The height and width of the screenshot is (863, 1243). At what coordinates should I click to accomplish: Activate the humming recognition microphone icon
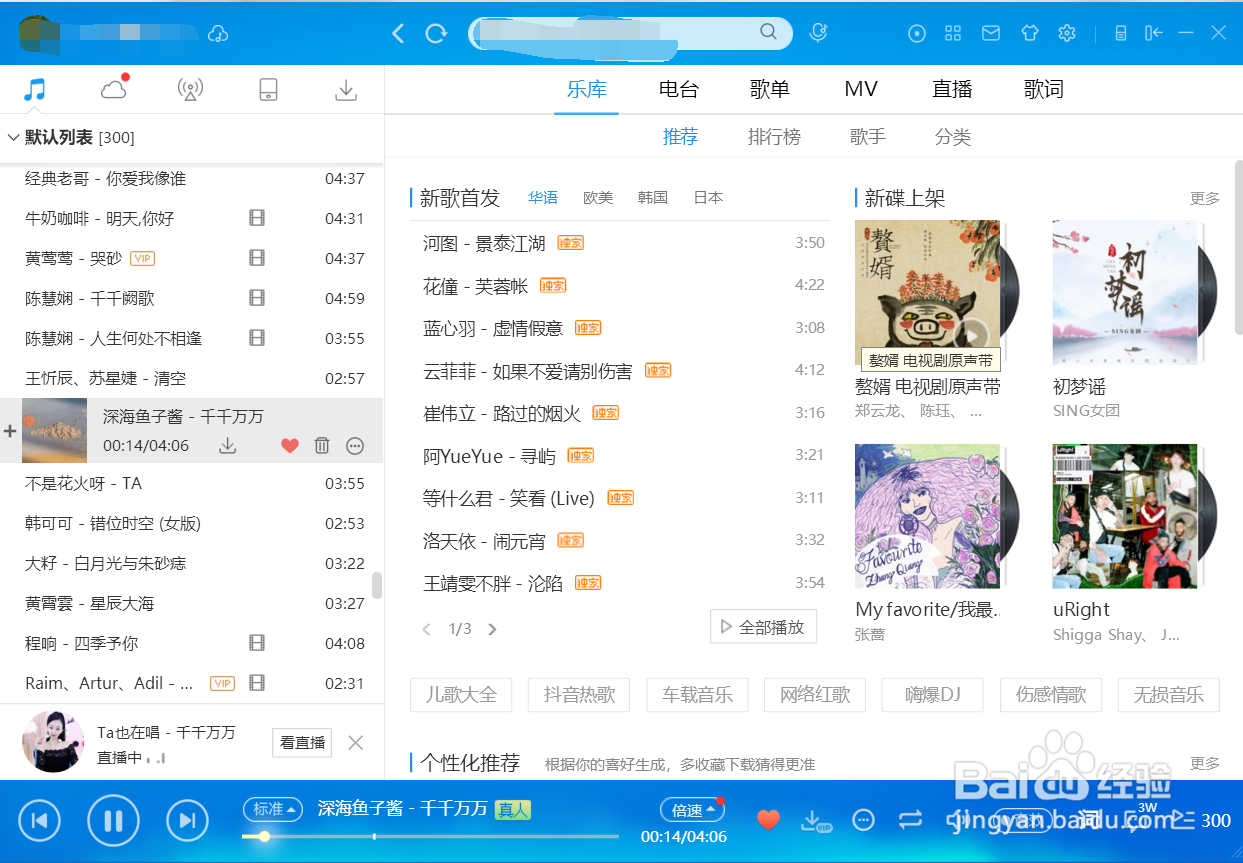tap(818, 33)
